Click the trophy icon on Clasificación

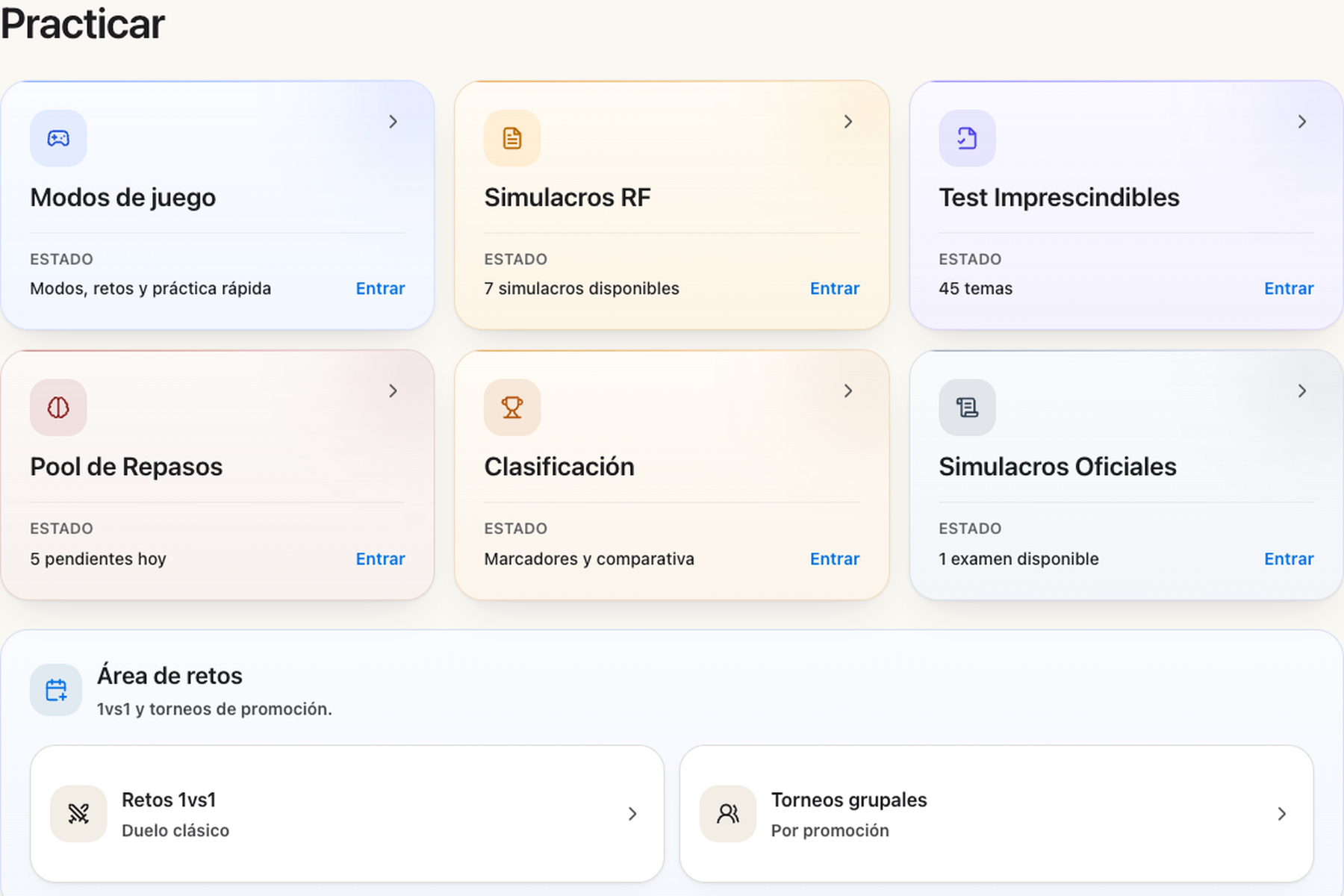tap(512, 408)
